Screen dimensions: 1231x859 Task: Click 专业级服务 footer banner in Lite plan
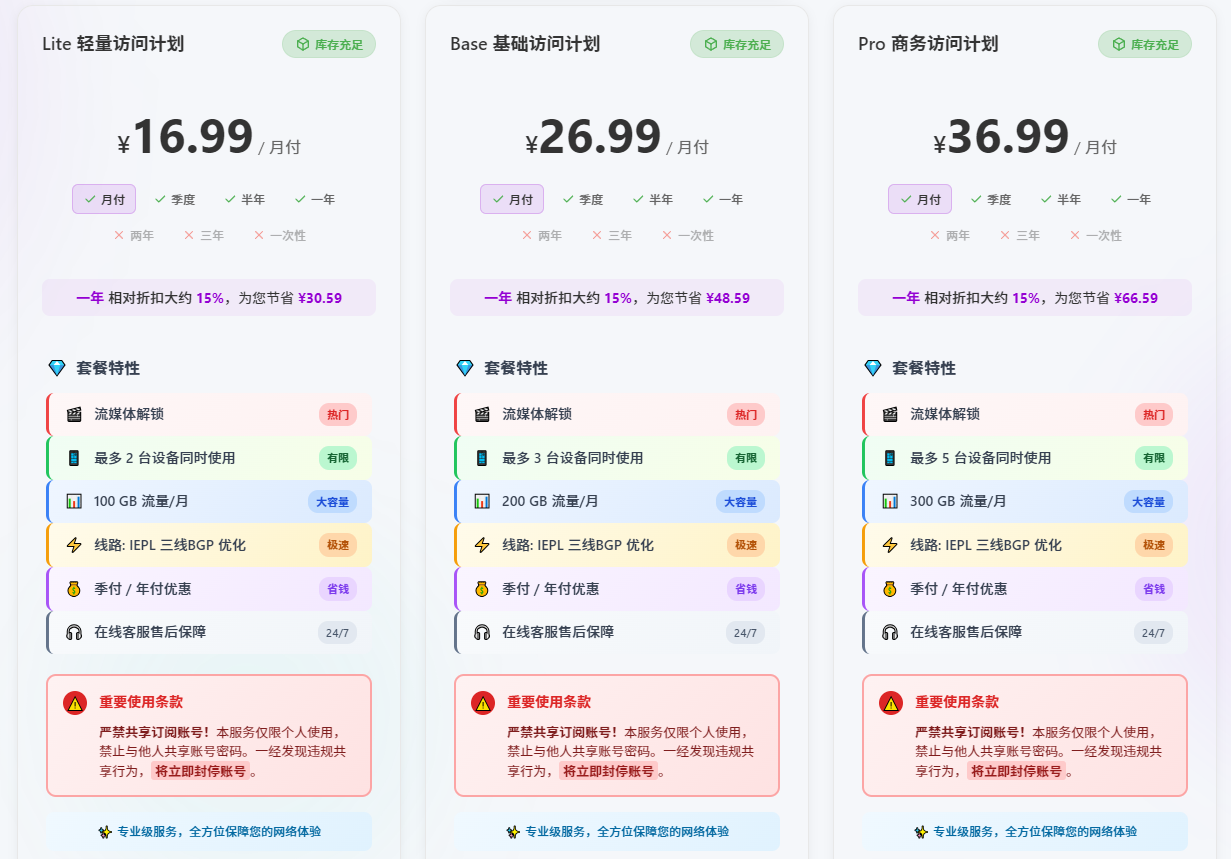pos(209,831)
